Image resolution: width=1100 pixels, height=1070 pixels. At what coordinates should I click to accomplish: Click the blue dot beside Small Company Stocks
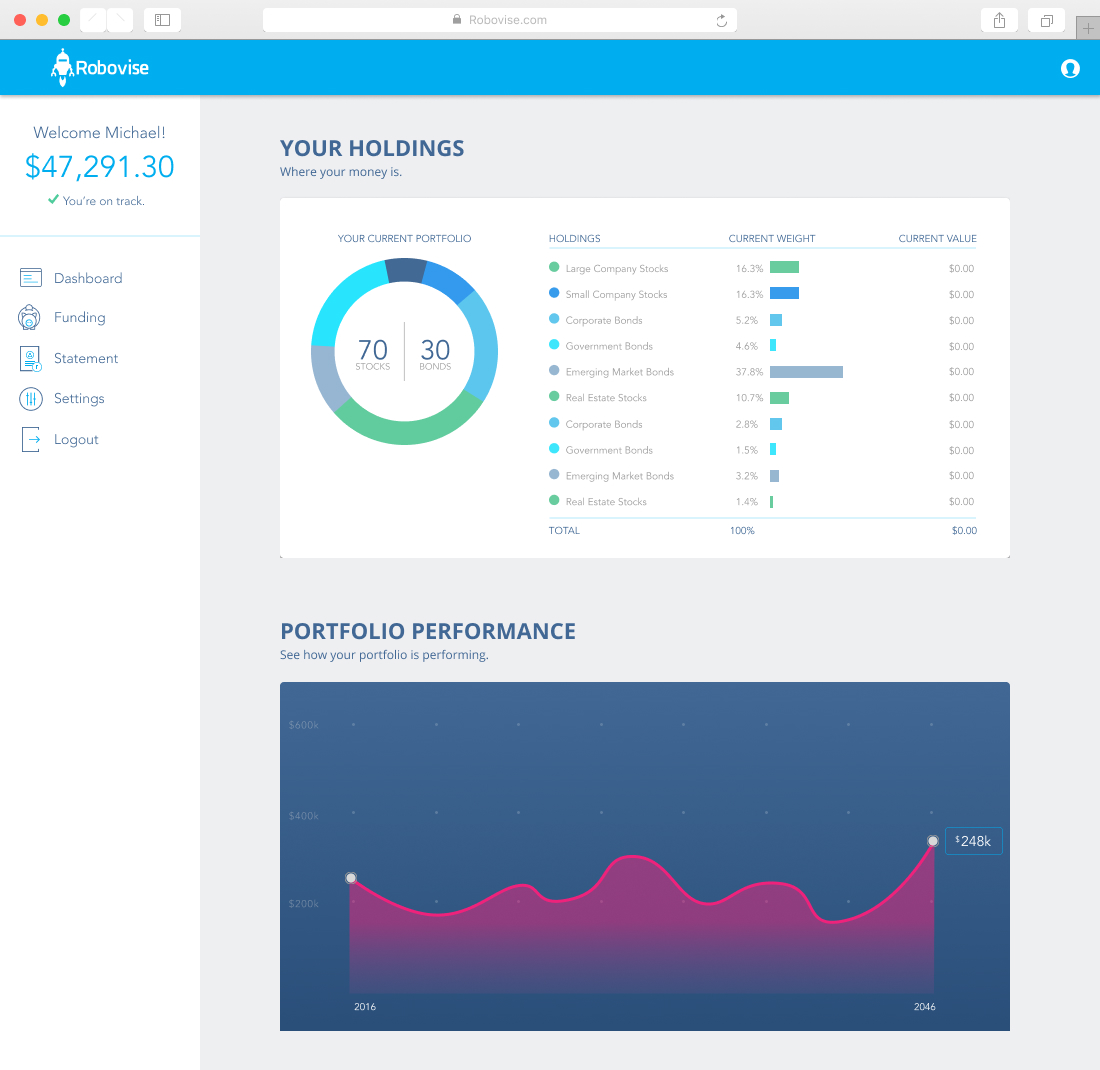[x=554, y=293]
